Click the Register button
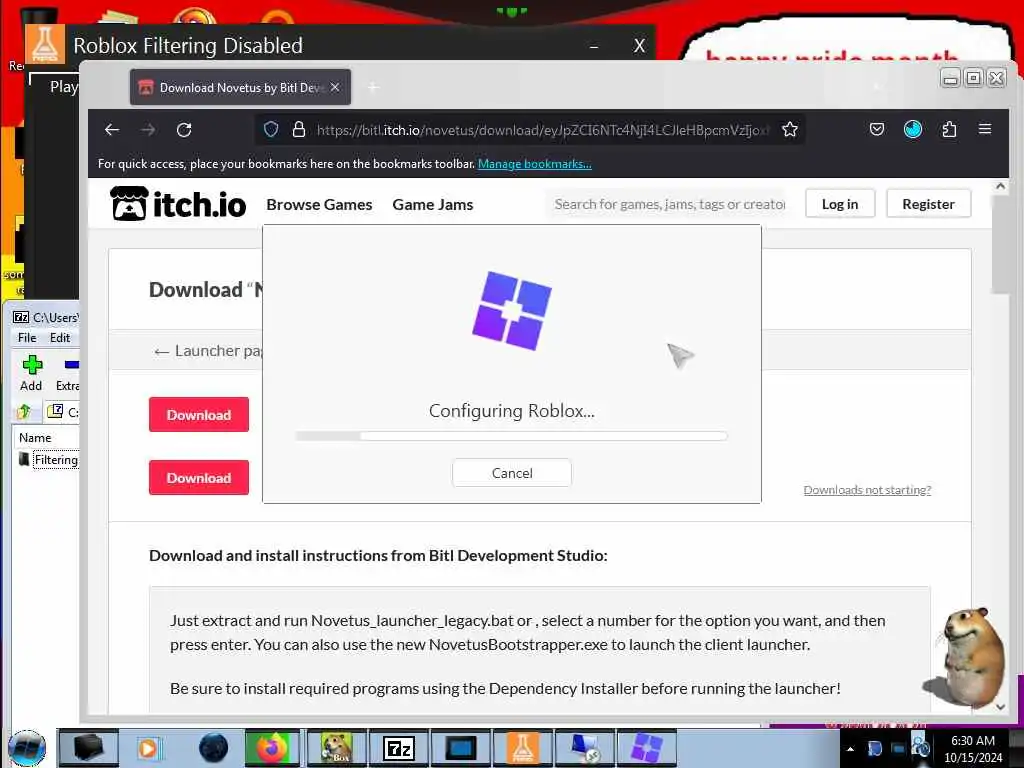The image size is (1024, 768). click(928, 204)
